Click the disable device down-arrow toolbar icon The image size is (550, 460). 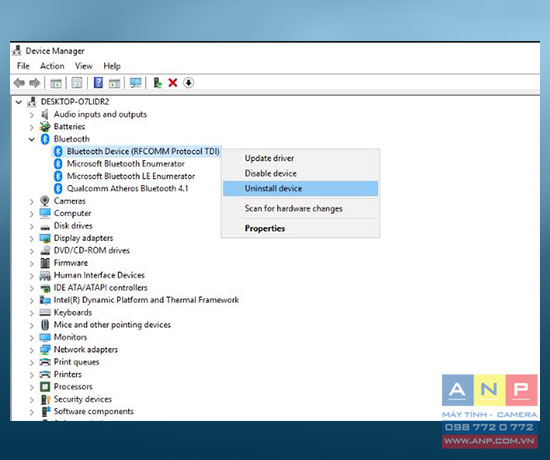click(x=188, y=83)
